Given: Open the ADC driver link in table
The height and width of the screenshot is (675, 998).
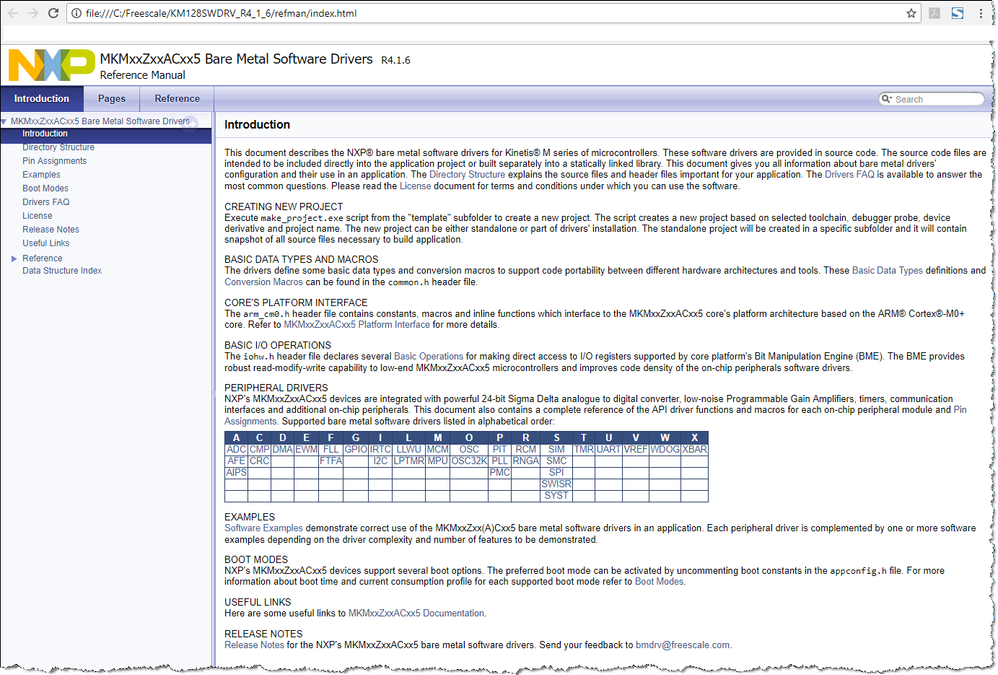Looking at the screenshot, I should [235, 450].
